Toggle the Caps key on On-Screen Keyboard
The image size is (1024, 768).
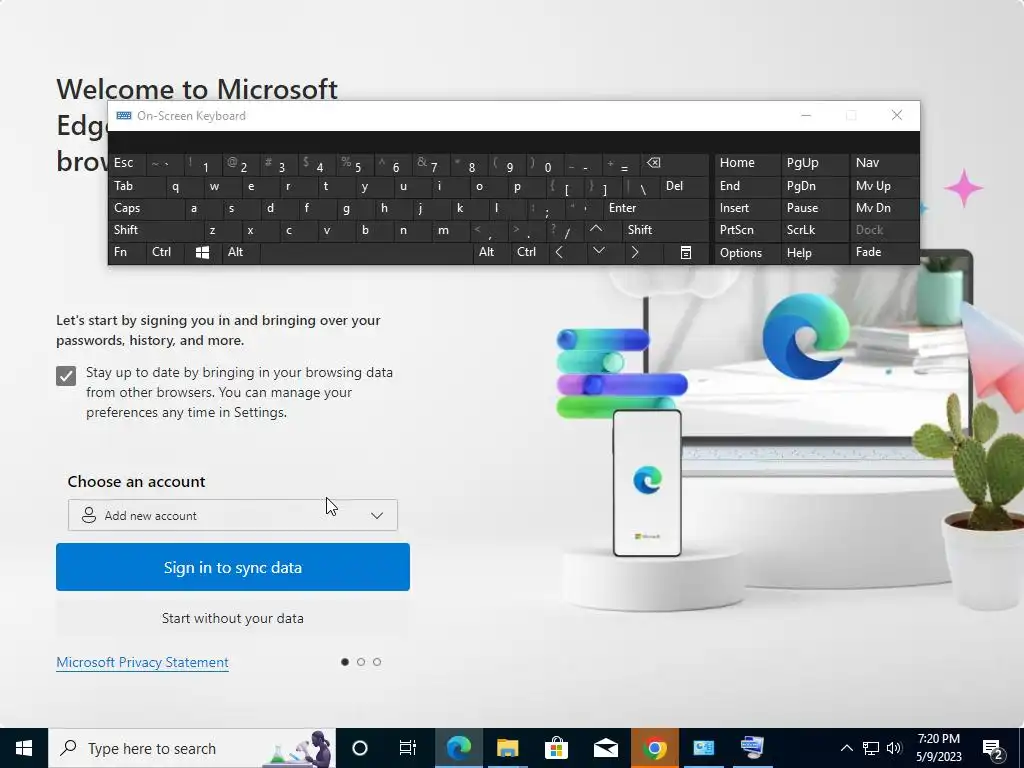pos(146,208)
